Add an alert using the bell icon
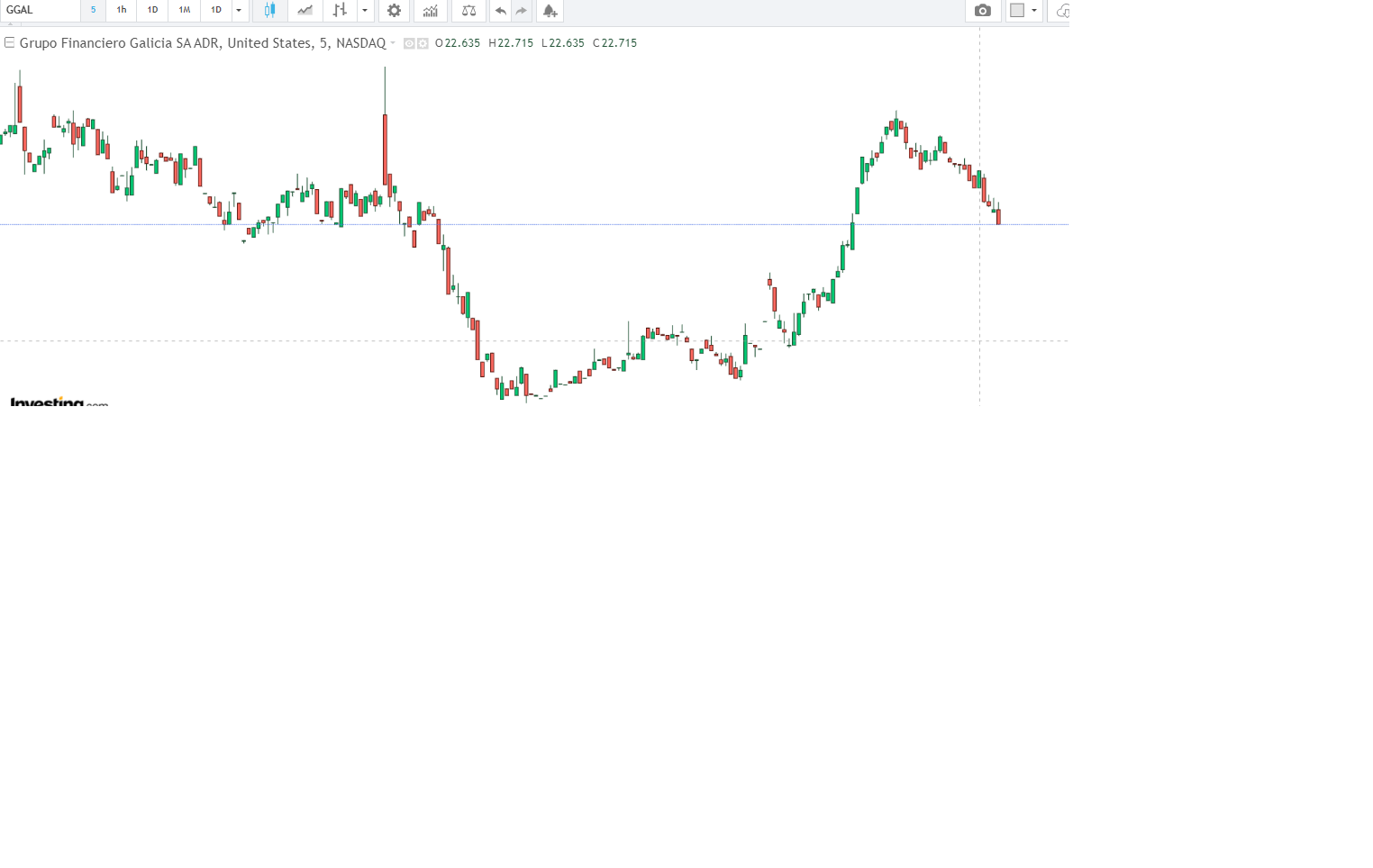Image resolution: width=1373 pixels, height=868 pixels. pyautogui.click(x=550, y=11)
